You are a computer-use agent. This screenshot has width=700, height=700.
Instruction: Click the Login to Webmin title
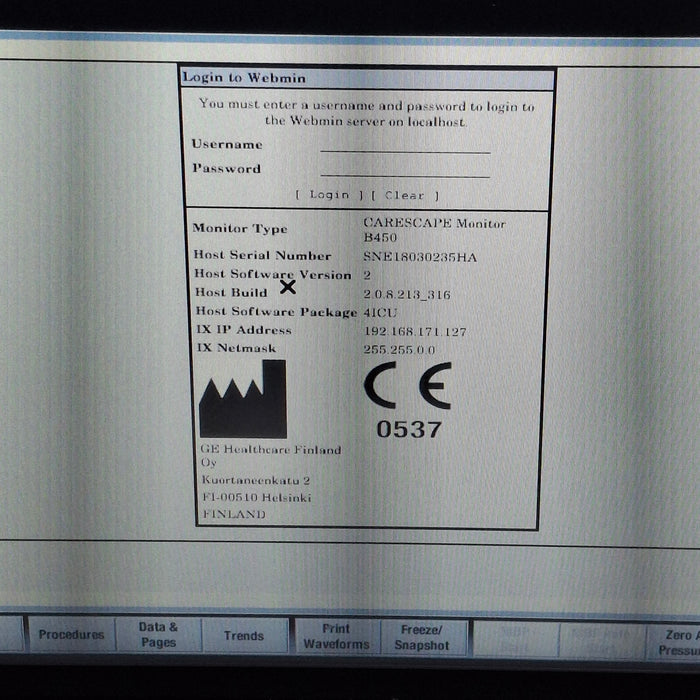[x=244, y=78]
